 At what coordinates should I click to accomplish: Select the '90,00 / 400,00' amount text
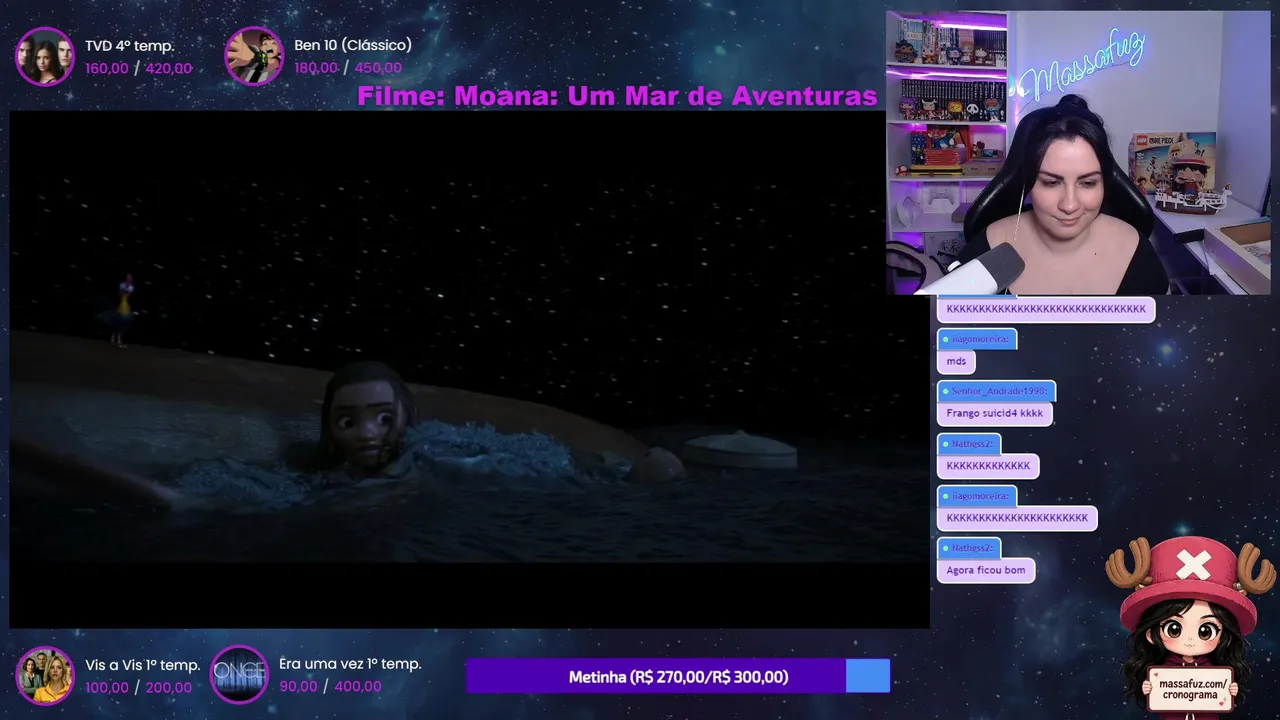click(x=330, y=686)
